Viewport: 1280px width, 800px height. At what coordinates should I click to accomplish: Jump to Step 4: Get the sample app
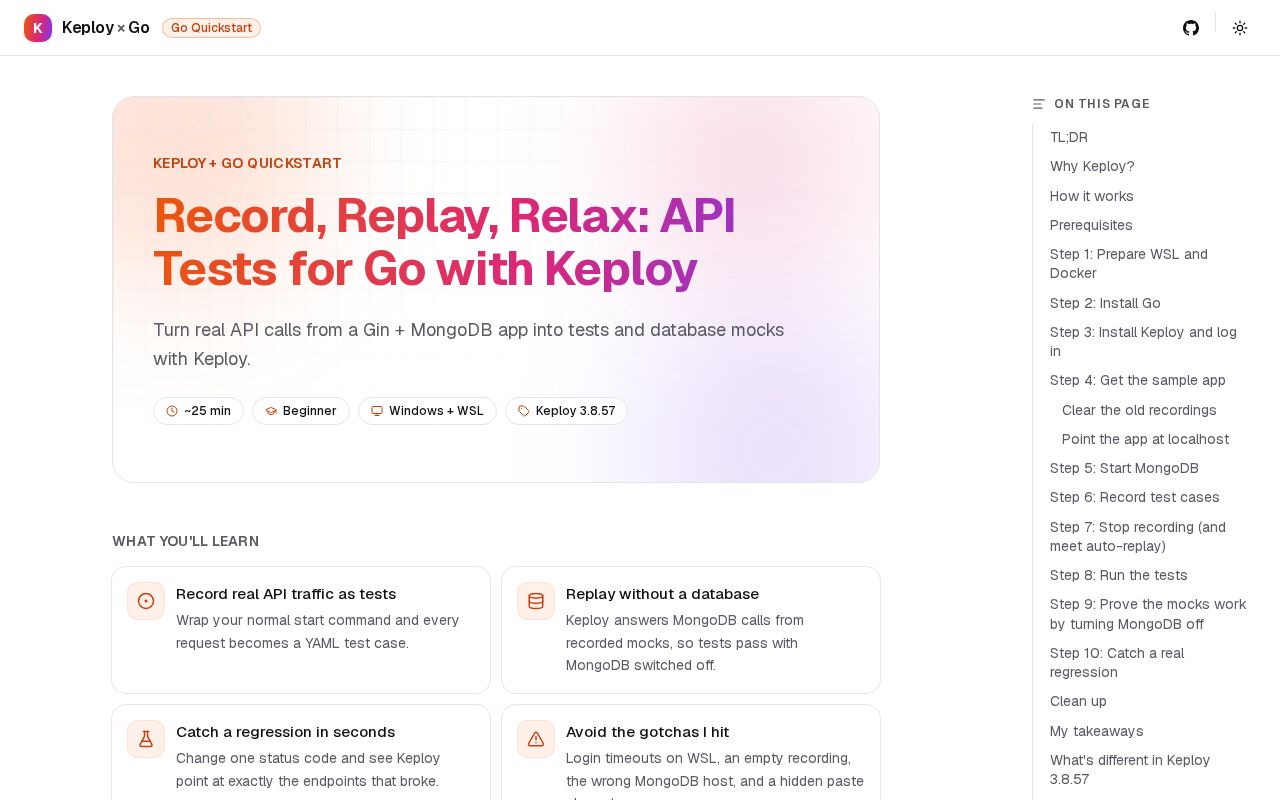click(x=1138, y=380)
